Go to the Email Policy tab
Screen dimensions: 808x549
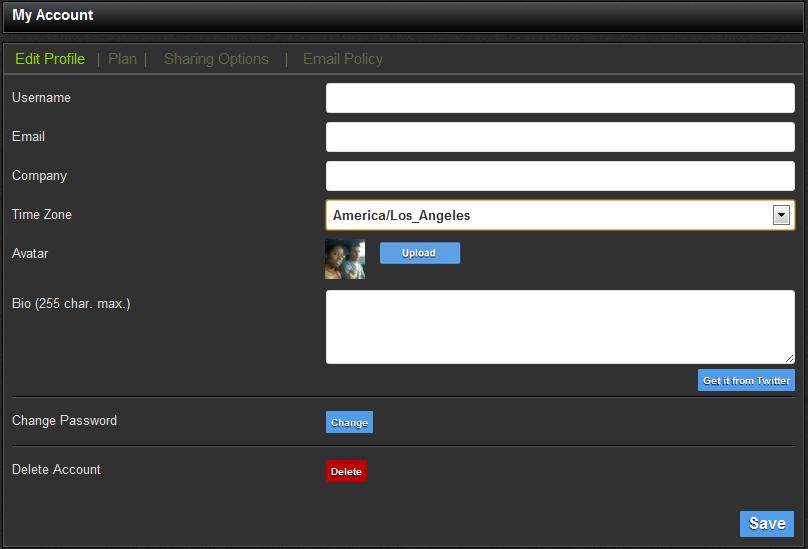[x=343, y=59]
